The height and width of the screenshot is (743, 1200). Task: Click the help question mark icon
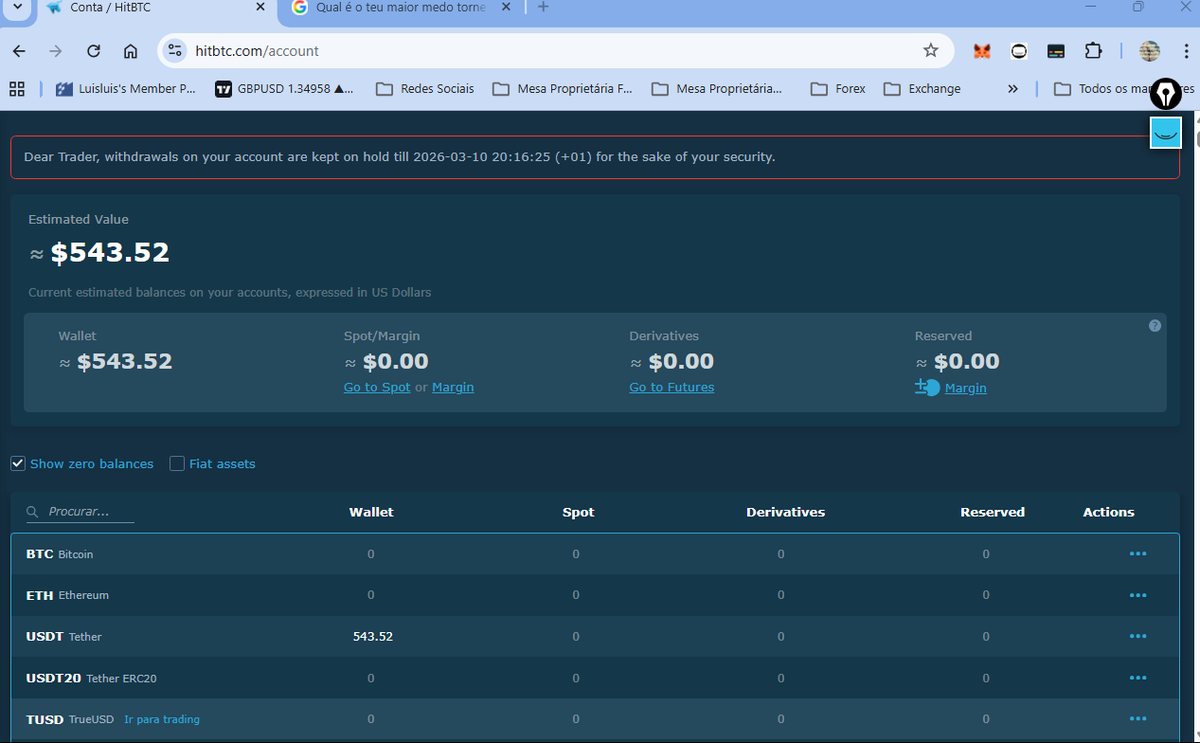coord(1155,326)
